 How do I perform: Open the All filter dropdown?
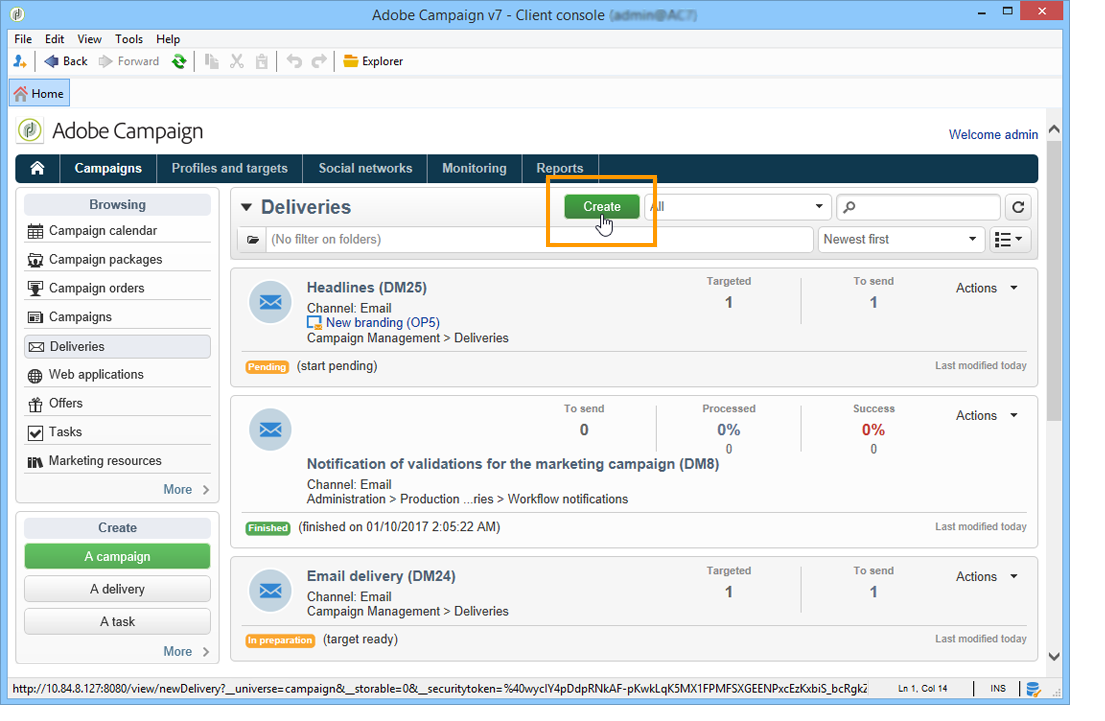click(x=738, y=207)
